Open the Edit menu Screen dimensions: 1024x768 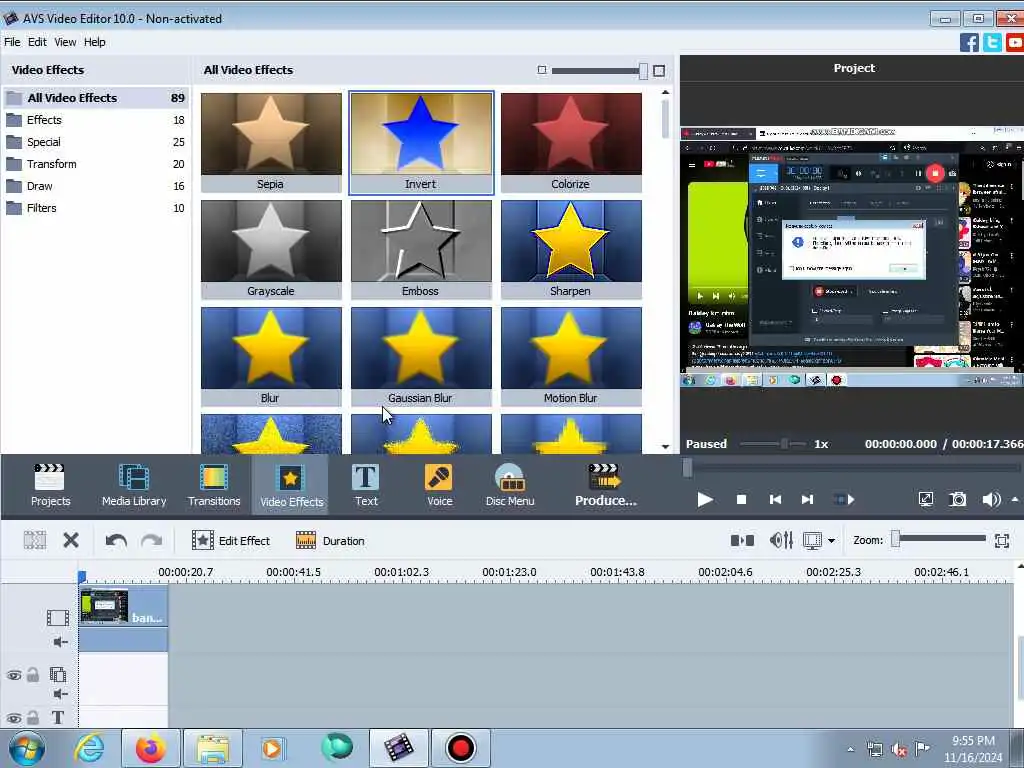point(37,42)
